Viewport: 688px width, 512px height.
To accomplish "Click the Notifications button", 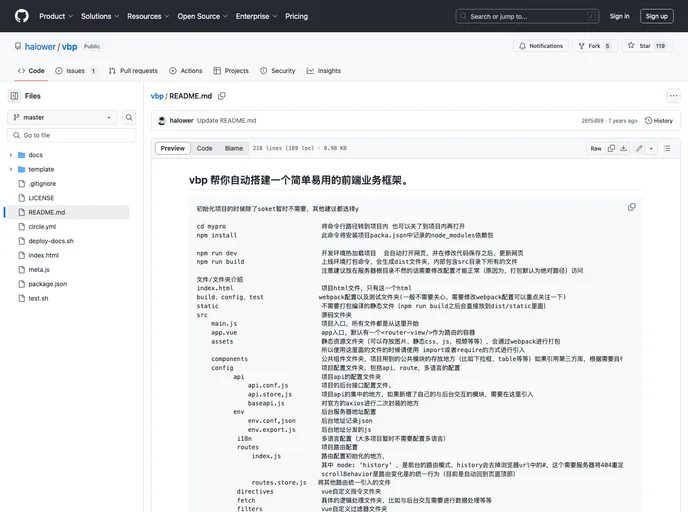I will 541,46.
